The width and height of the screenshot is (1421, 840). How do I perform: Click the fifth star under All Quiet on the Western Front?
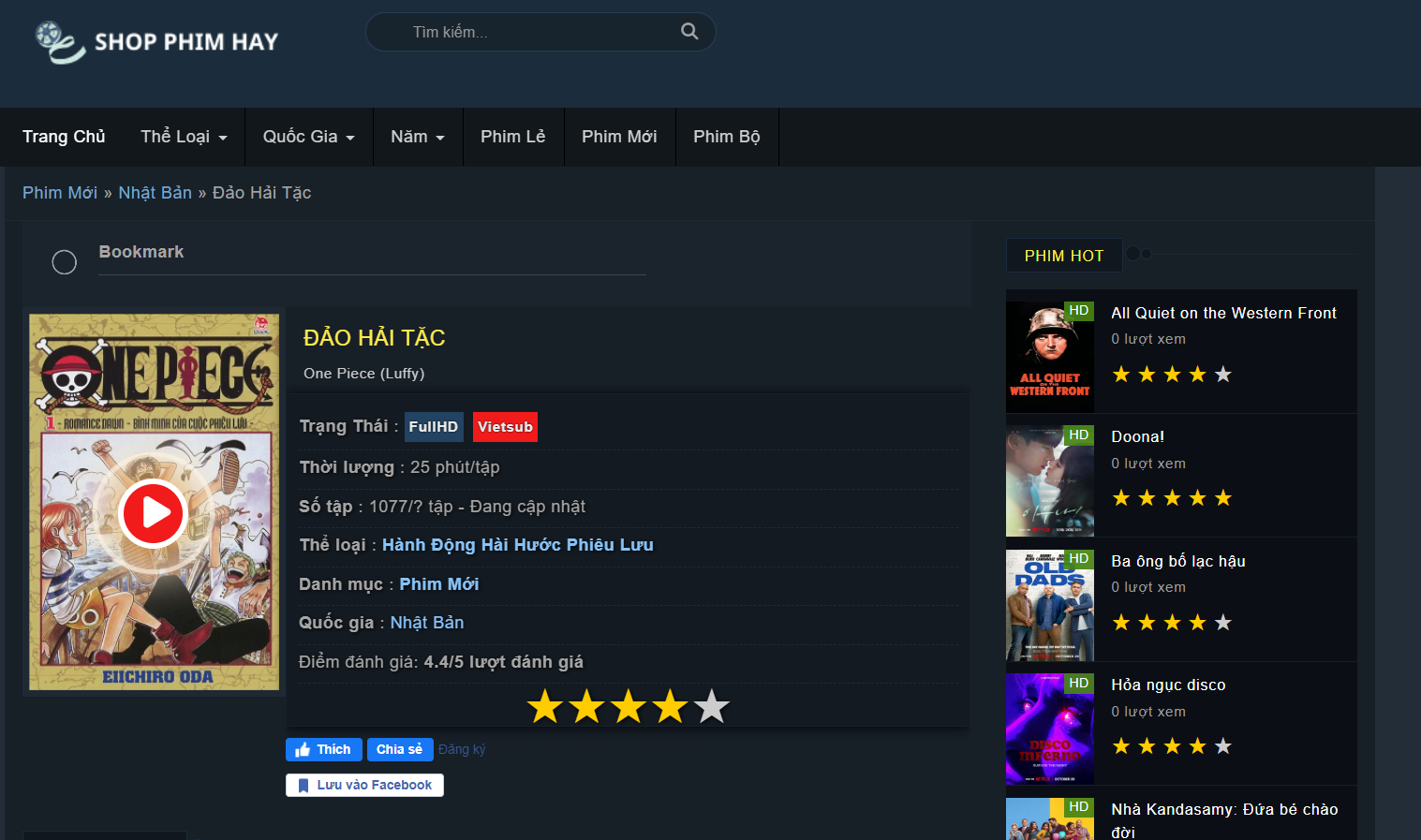[x=1223, y=375]
